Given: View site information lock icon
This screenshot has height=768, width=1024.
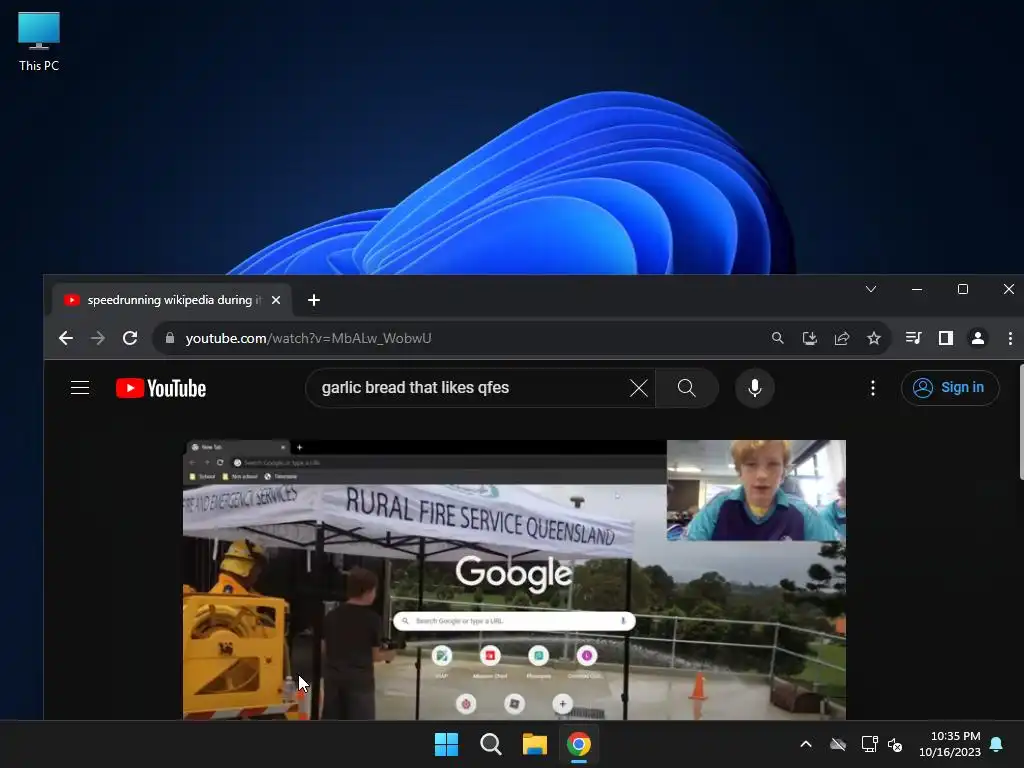Looking at the screenshot, I should coord(170,338).
